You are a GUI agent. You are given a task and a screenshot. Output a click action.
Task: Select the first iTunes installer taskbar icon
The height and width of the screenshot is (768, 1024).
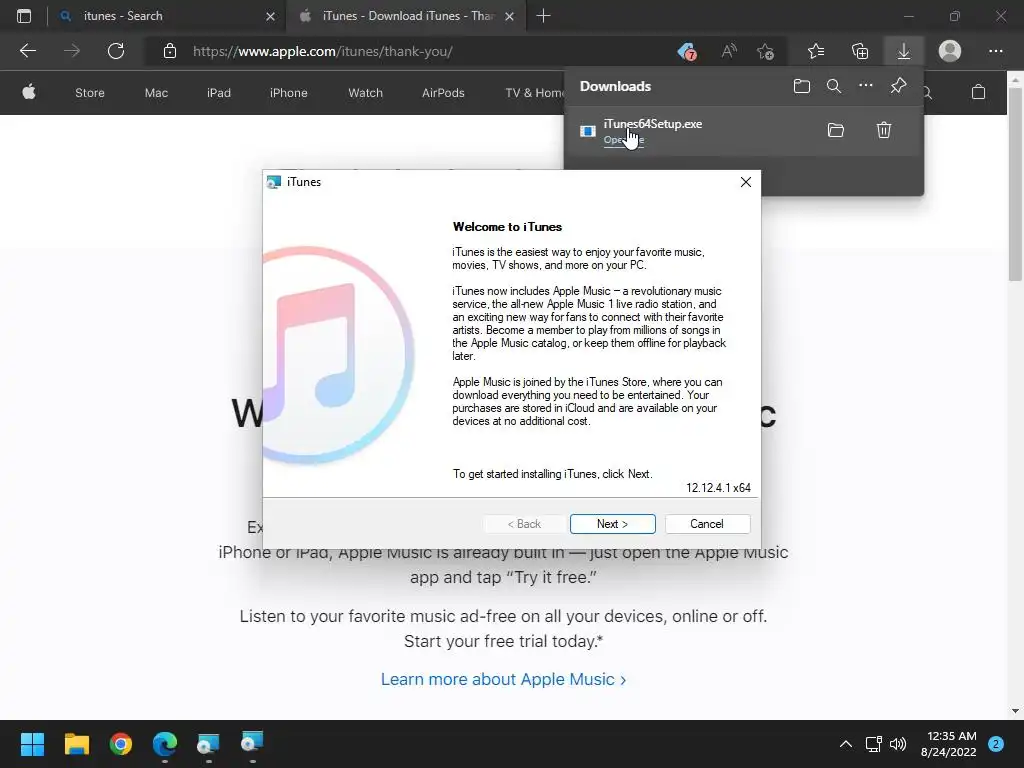coord(208,744)
